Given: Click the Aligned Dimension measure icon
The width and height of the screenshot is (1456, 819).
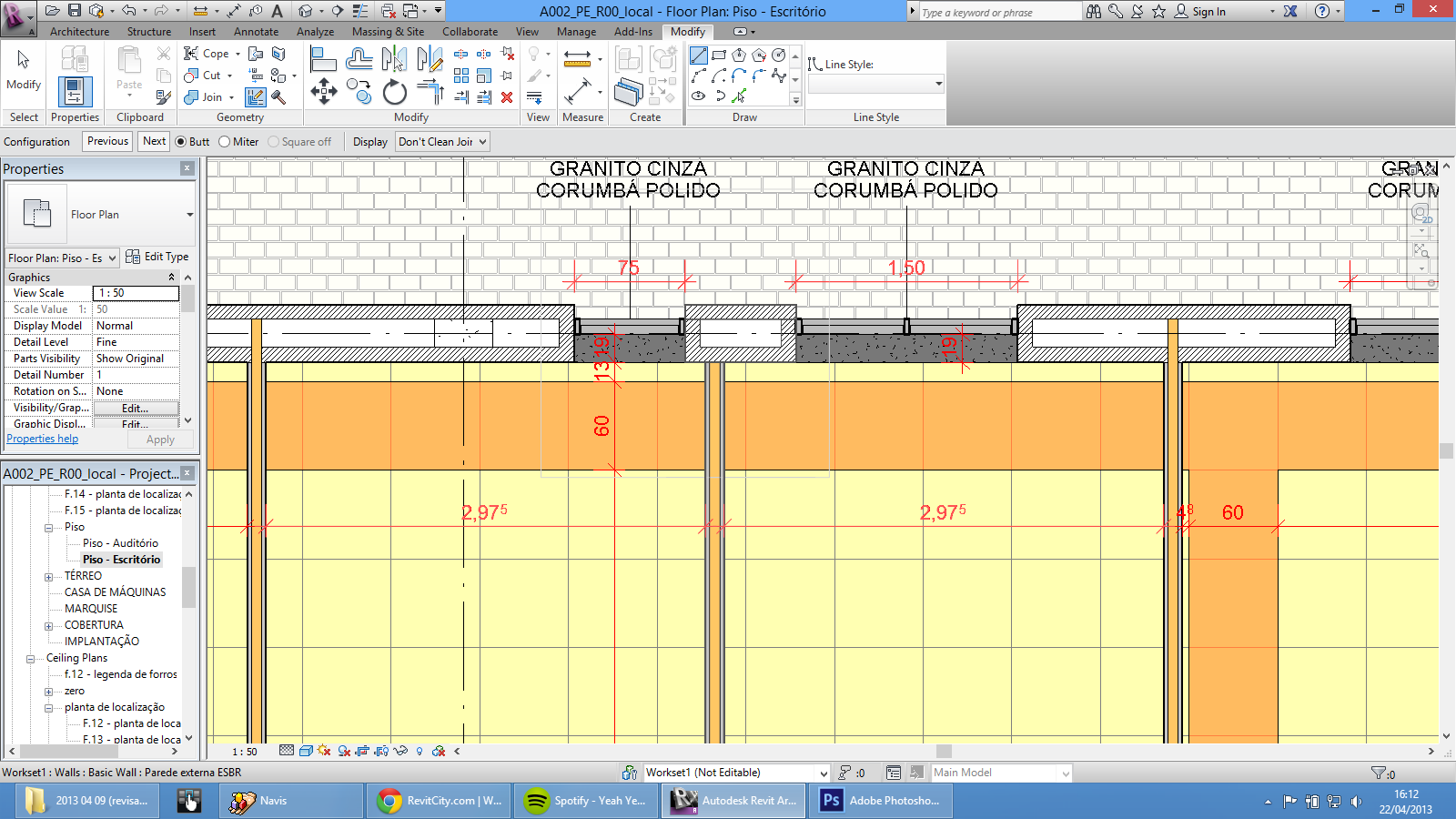Looking at the screenshot, I should tap(577, 92).
